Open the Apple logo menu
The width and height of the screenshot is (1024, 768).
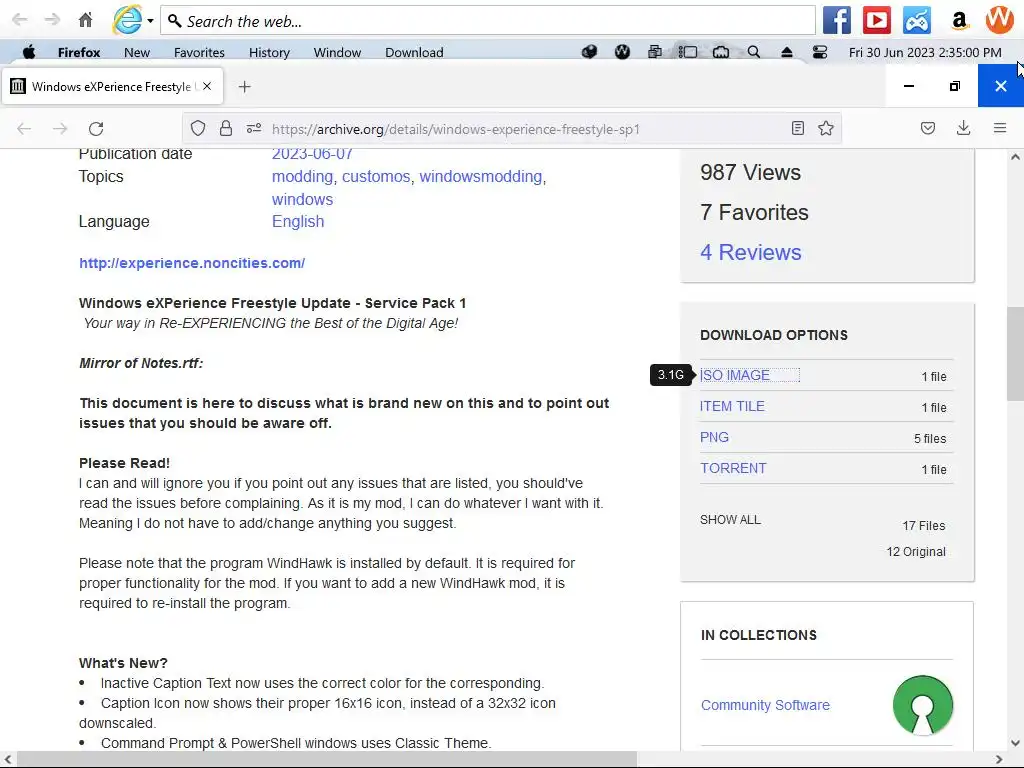tap(29, 52)
